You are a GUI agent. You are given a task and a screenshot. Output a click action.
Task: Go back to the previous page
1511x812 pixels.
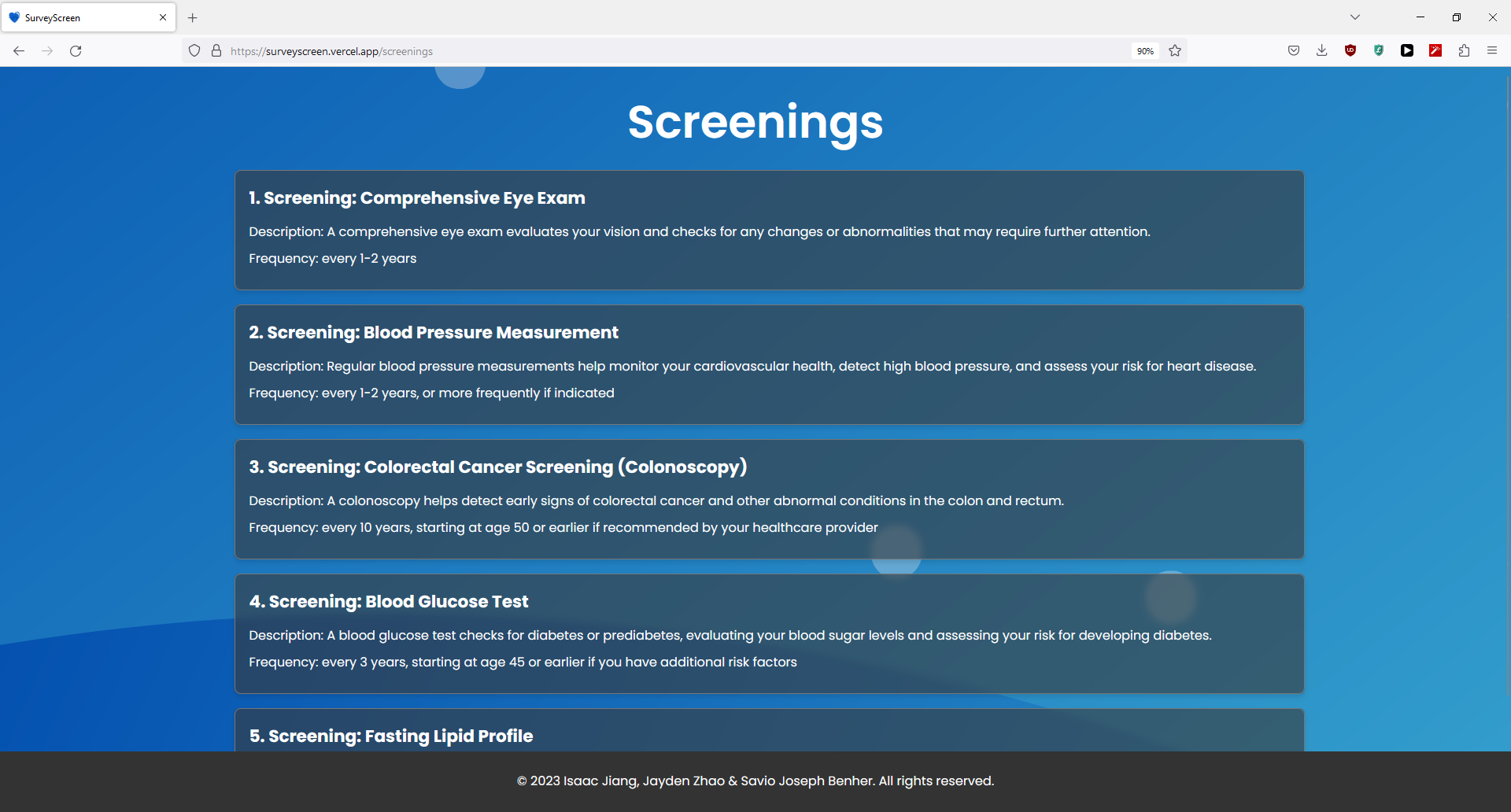pos(19,51)
